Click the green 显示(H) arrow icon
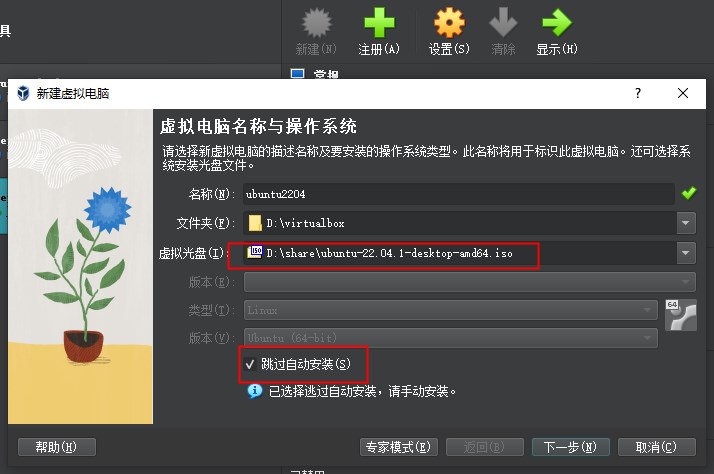 tap(556, 22)
